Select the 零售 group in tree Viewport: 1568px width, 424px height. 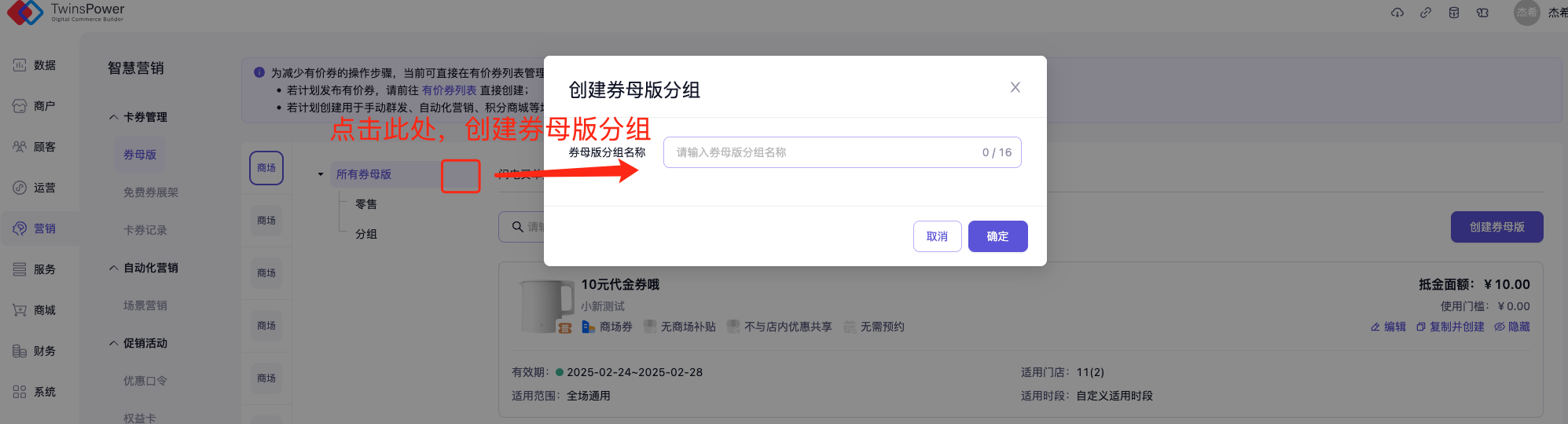click(x=366, y=204)
